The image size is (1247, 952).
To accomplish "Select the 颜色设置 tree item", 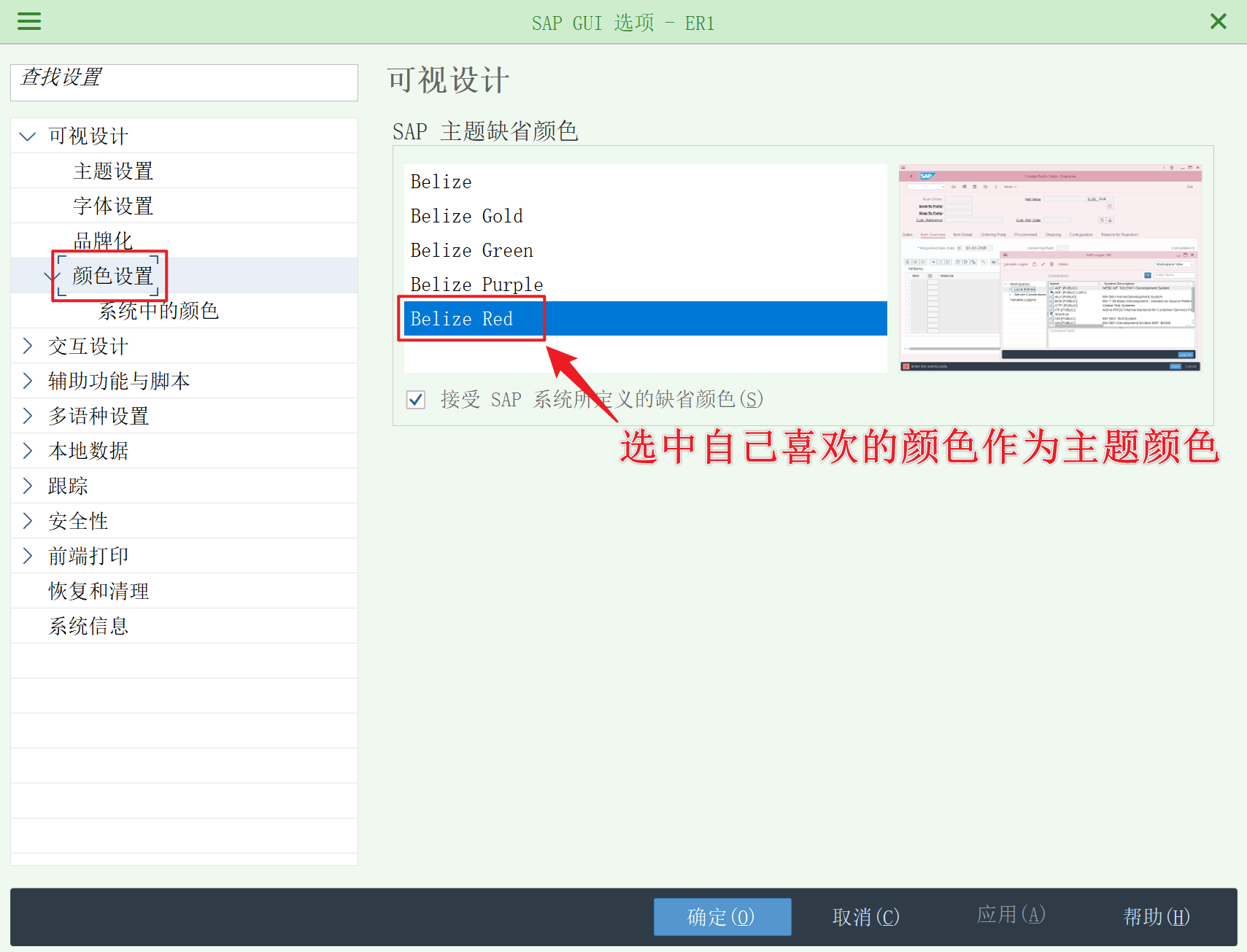I will (x=112, y=276).
